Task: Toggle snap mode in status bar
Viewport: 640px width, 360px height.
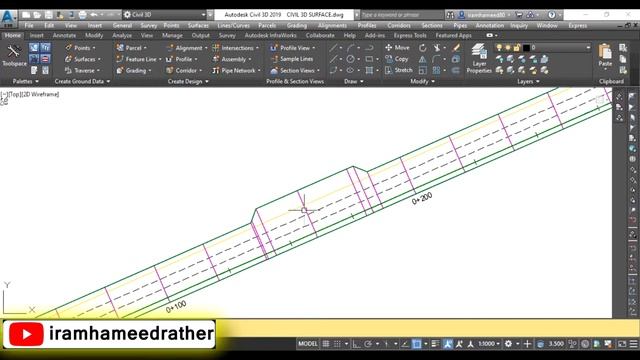Action: [337, 344]
